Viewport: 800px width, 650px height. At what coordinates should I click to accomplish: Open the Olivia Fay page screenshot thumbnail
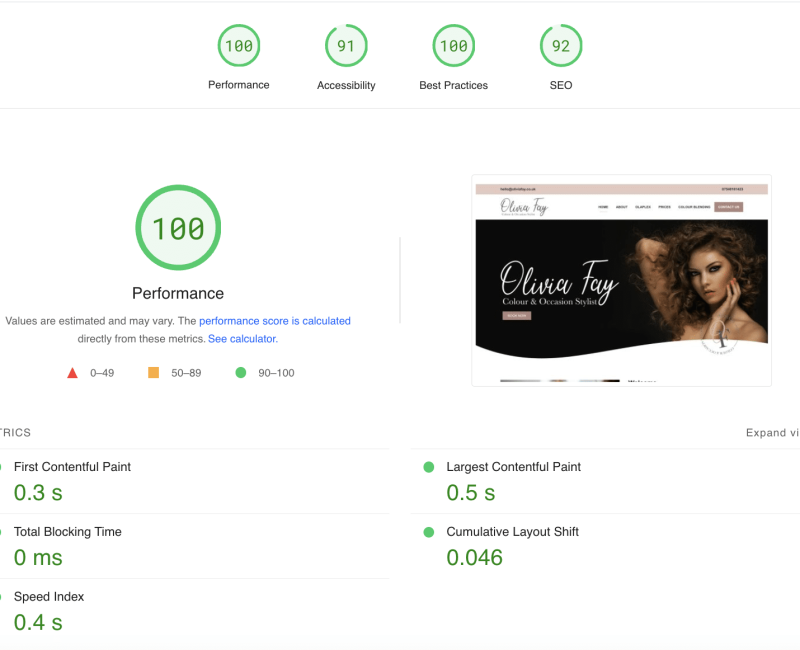tap(621, 281)
